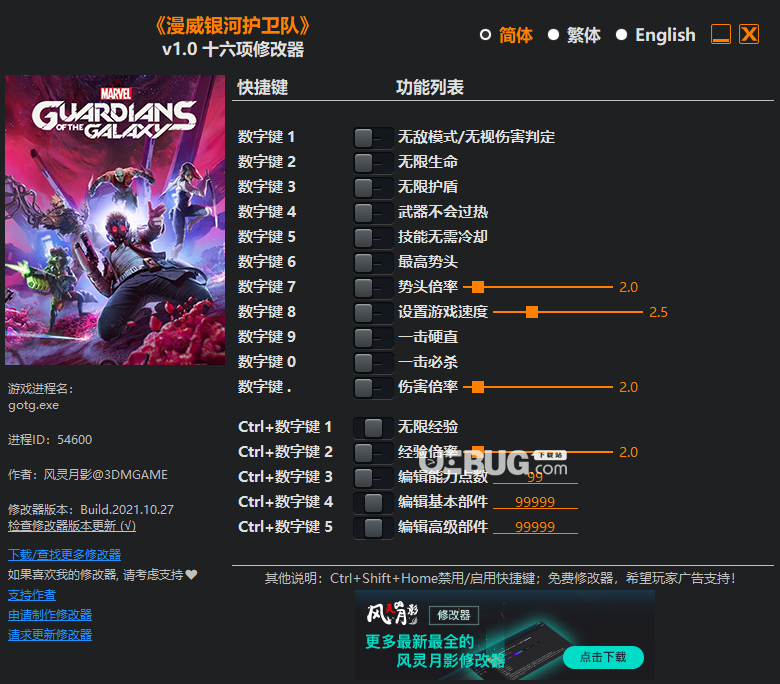The height and width of the screenshot is (684, 780).
Task: Close the trainer with X icon
Action: [x=749, y=34]
